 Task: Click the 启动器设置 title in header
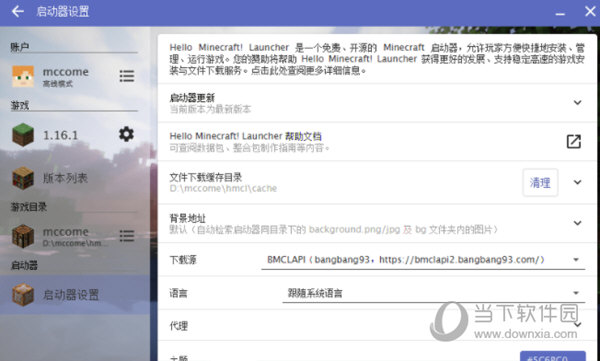click(63, 11)
